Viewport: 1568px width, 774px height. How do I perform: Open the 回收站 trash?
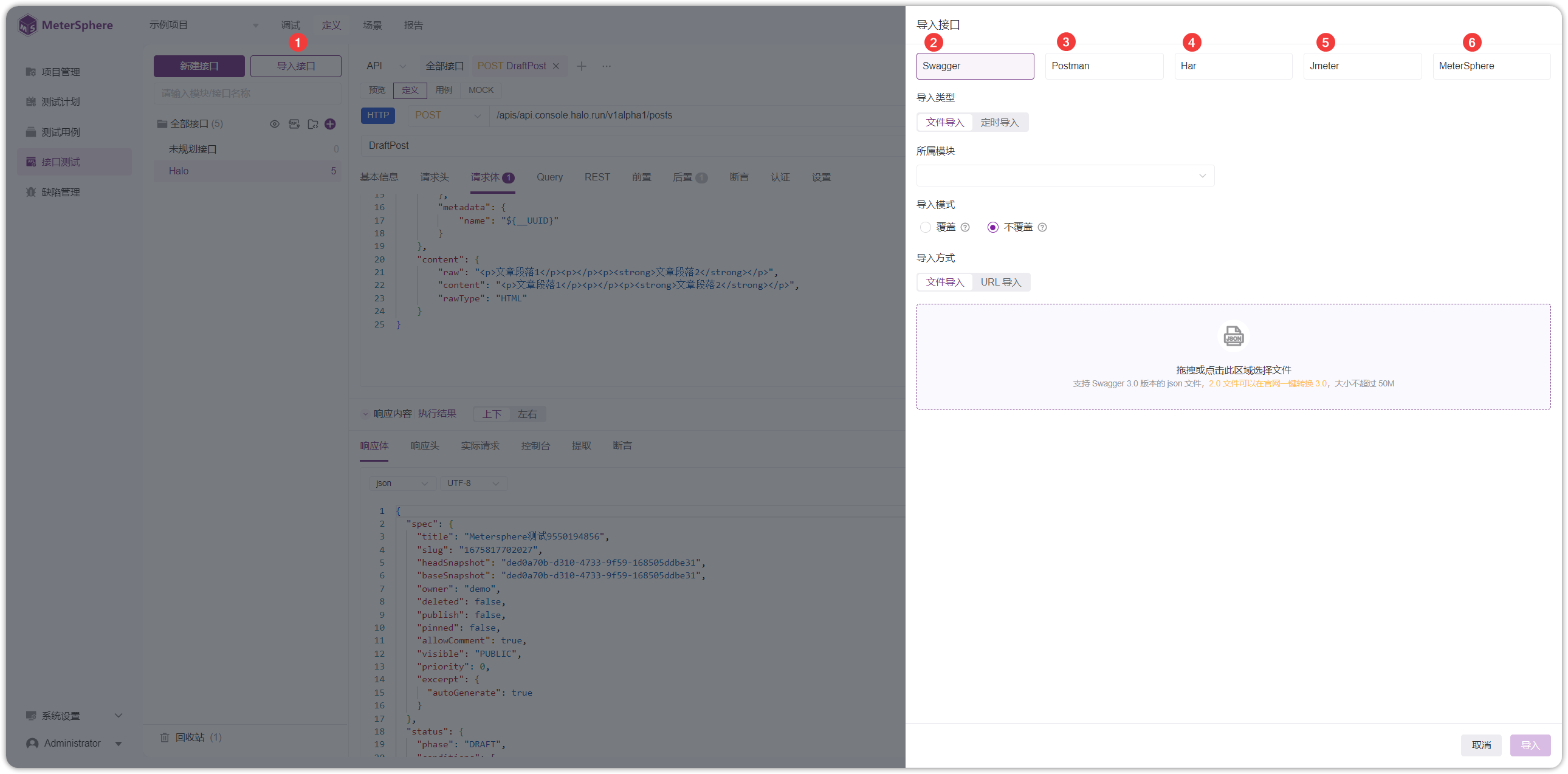[190, 738]
